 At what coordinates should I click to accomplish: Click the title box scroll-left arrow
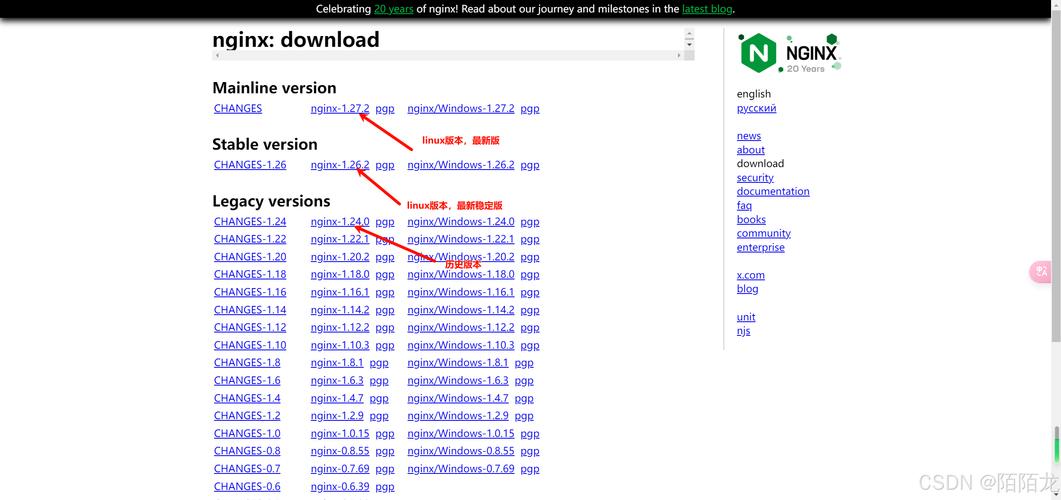[217, 55]
